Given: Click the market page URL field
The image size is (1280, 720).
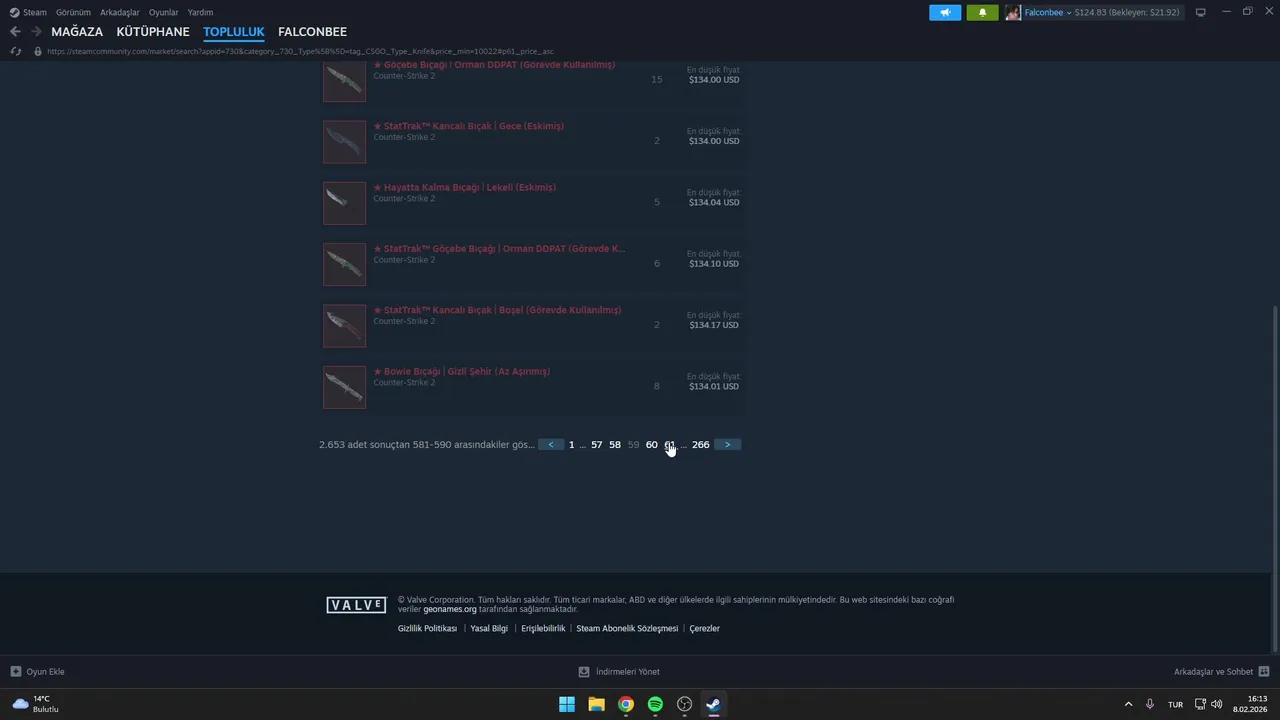Looking at the screenshot, I should (x=300, y=51).
